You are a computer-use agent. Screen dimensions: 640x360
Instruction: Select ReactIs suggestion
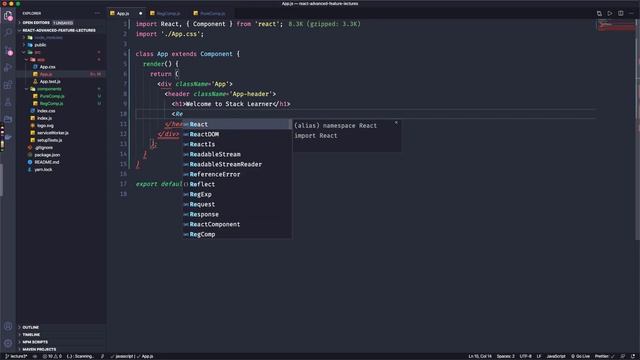point(237,144)
